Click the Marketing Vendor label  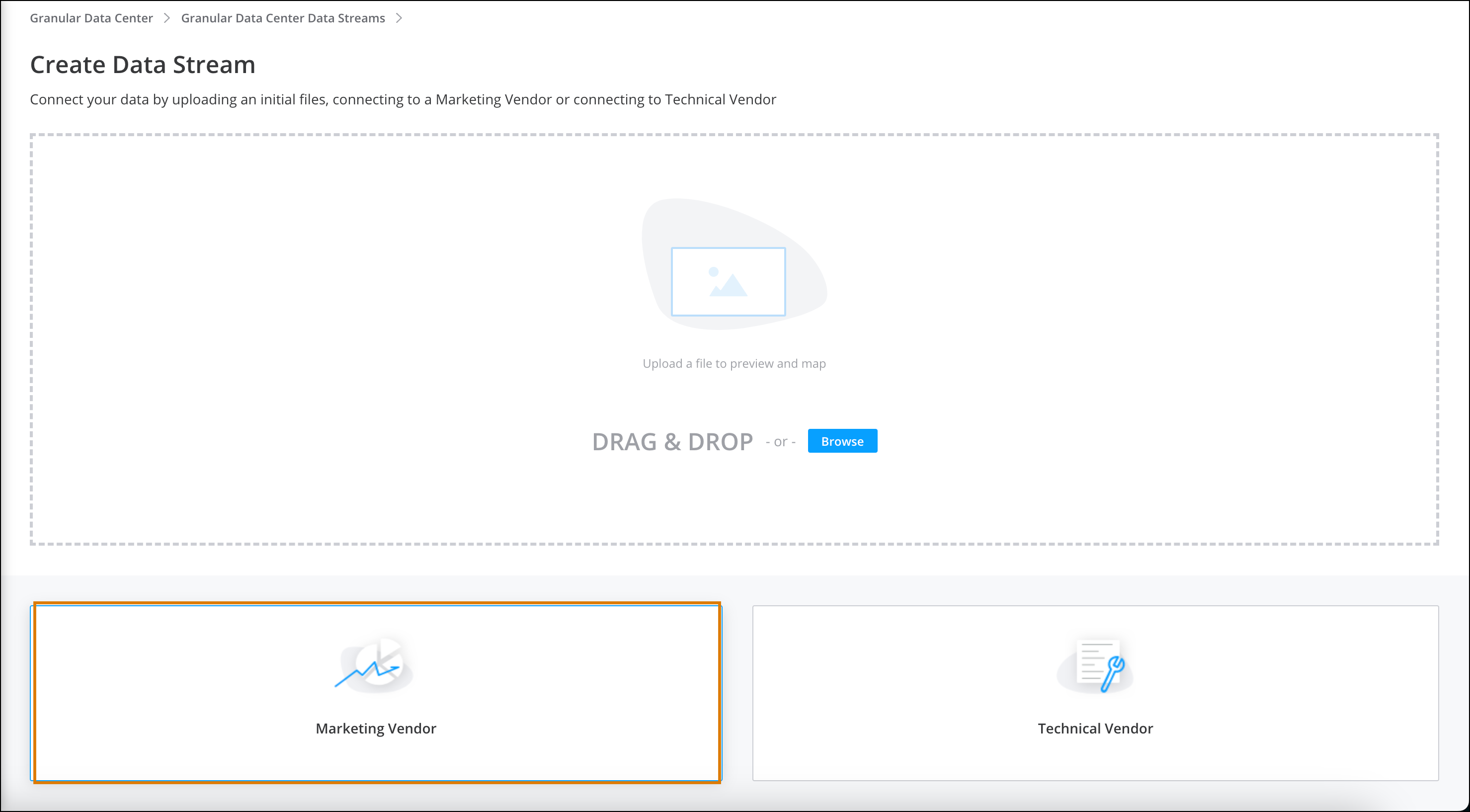(x=376, y=729)
